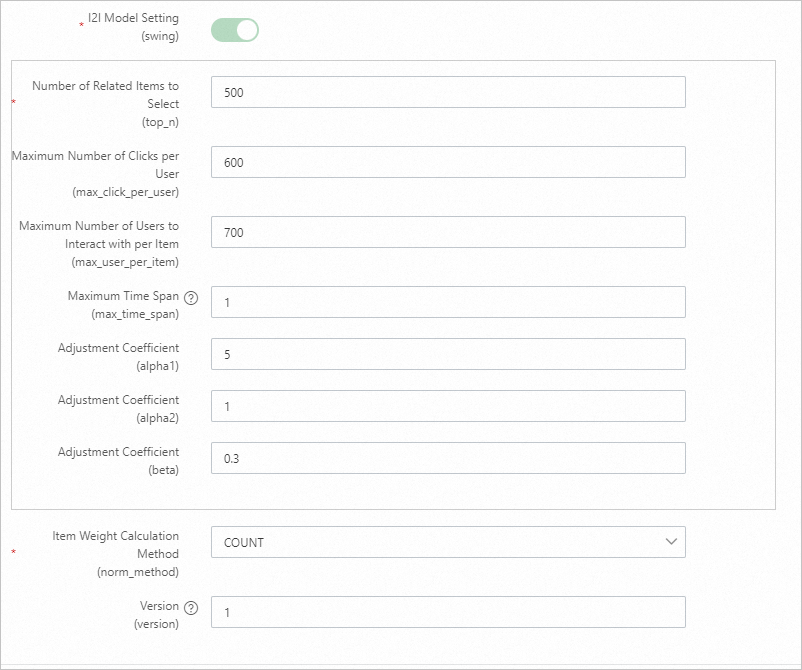Click into the max_time_span input box
Image resolution: width=802 pixels, height=670 pixels.
[448, 302]
